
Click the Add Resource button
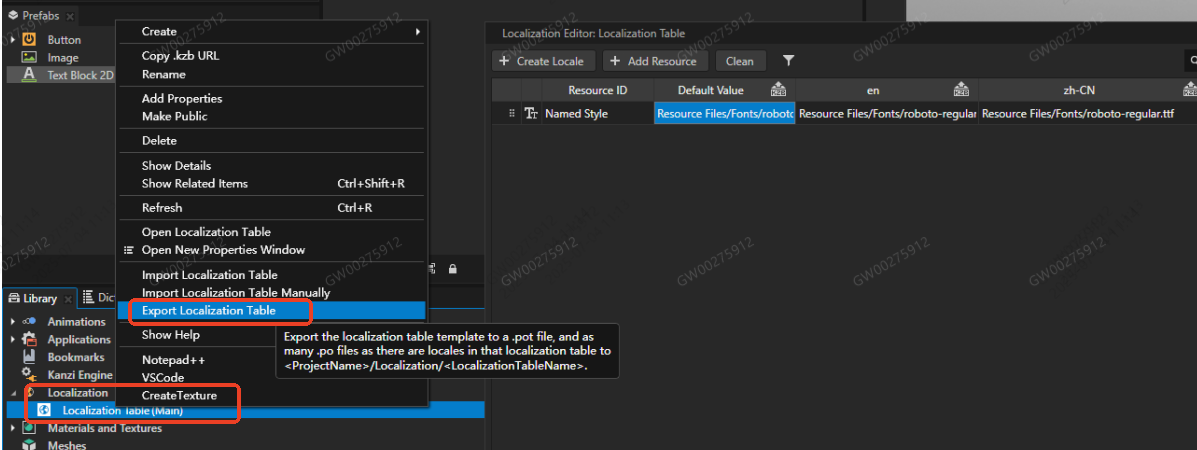655,61
